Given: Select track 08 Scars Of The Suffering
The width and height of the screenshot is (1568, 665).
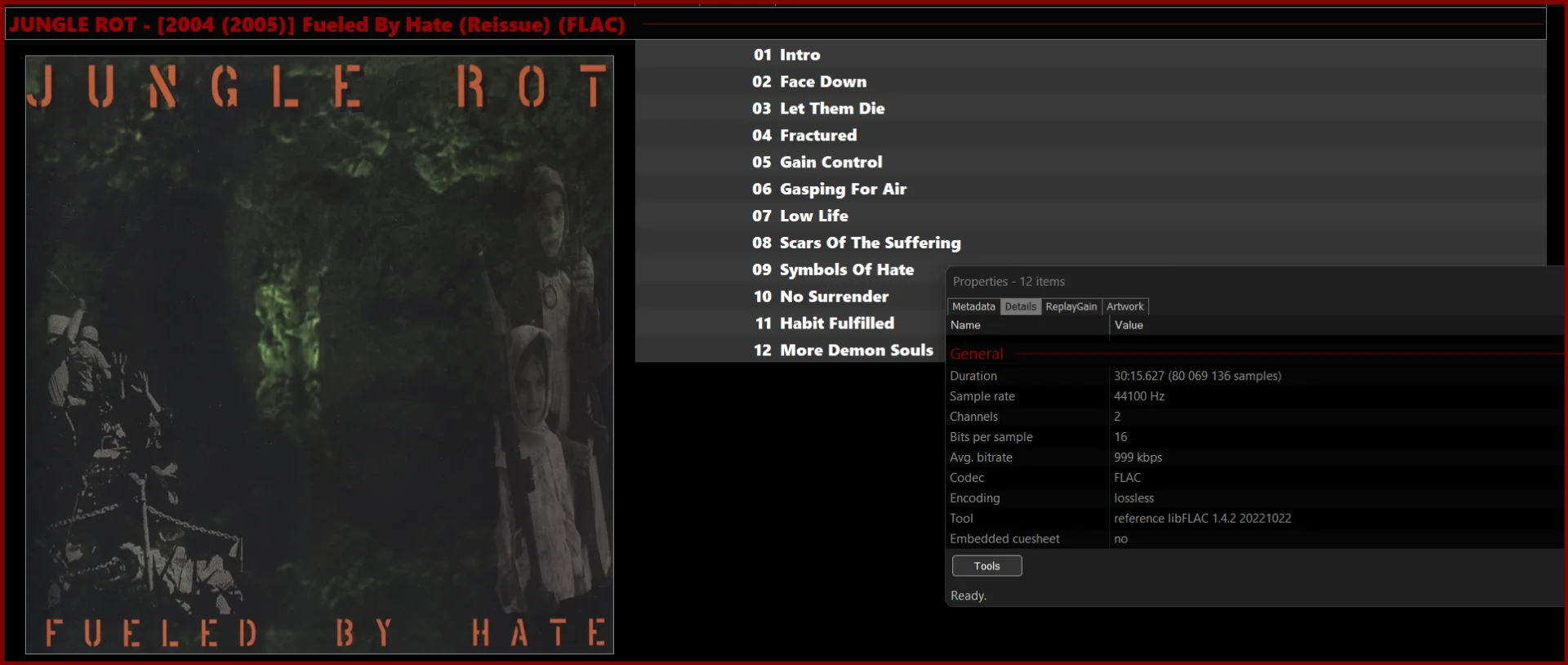Looking at the screenshot, I should click(1090, 243).
